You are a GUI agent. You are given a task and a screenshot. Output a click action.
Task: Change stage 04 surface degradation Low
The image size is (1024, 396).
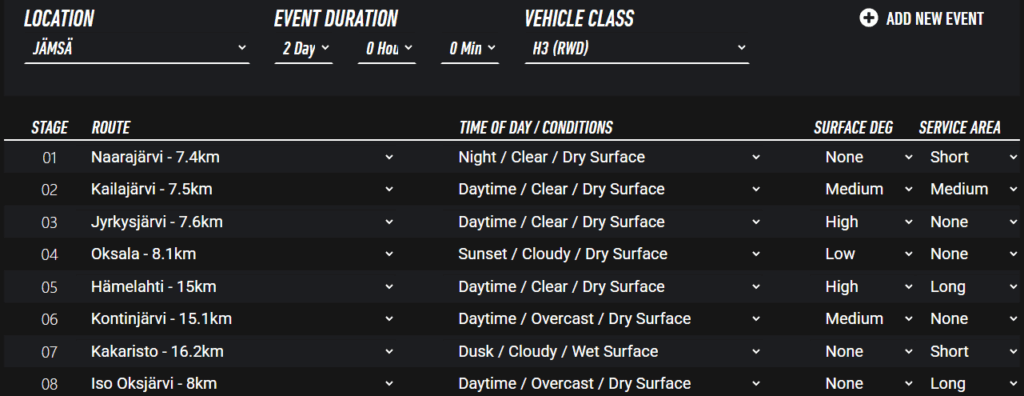point(869,254)
